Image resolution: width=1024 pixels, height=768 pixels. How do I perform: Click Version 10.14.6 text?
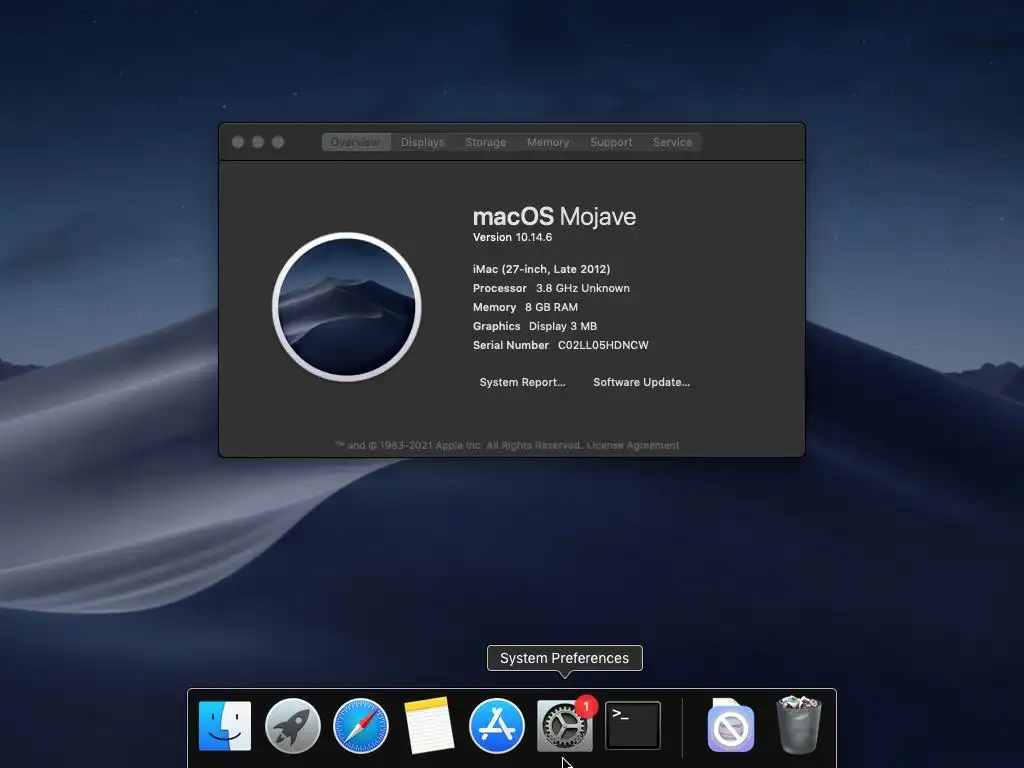point(513,237)
